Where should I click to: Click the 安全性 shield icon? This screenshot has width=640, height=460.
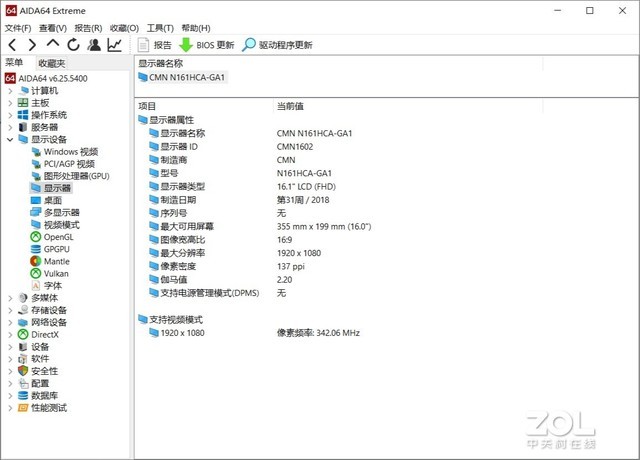click(23, 371)
